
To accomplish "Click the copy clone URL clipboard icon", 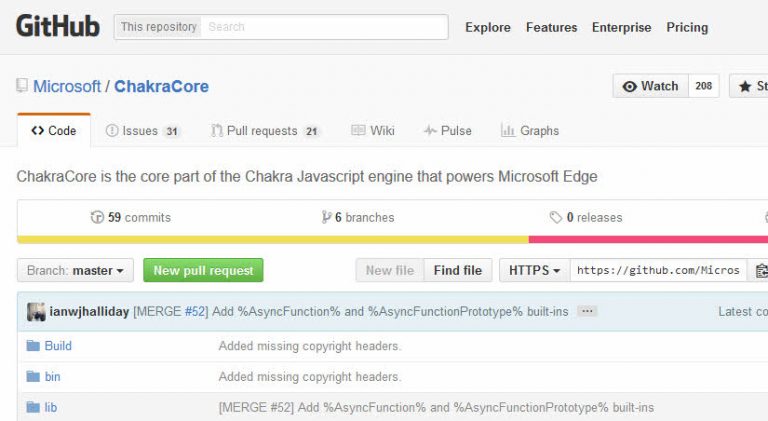I will 761,270.
